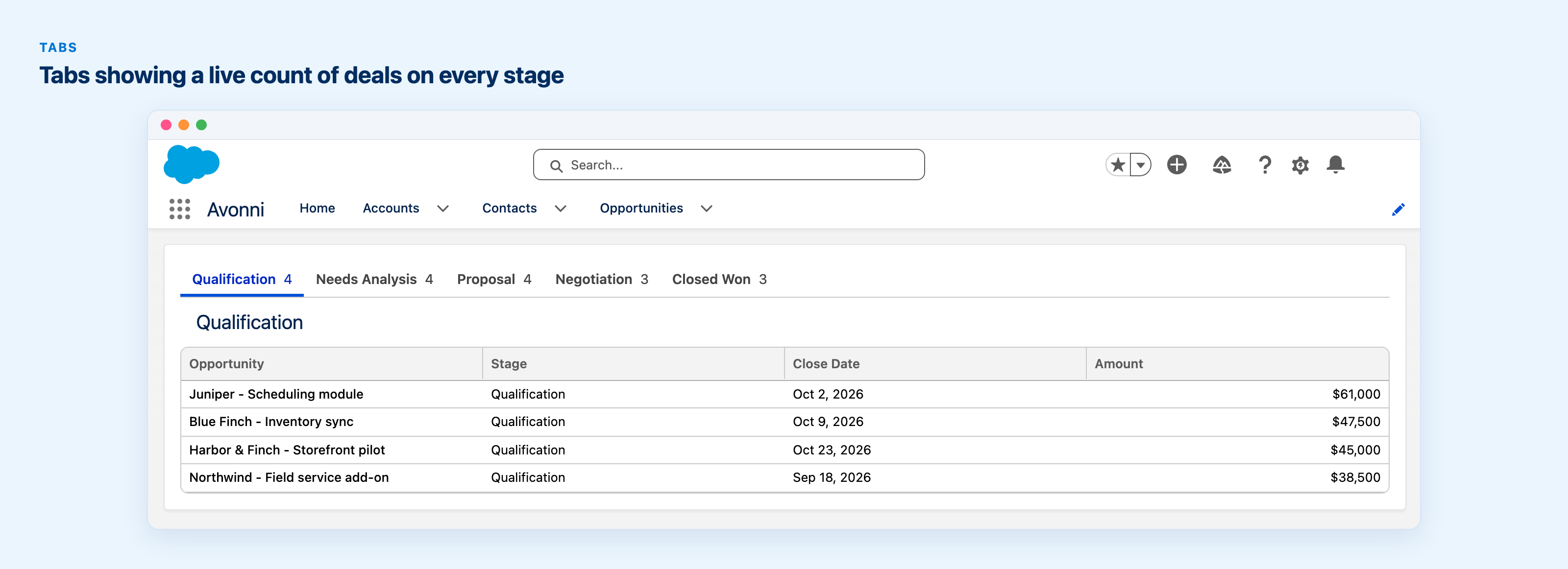The width and height of the screenshot is (1568, 569).
Task: Go to the Home nav item
Action: click(x=317, y=208)
